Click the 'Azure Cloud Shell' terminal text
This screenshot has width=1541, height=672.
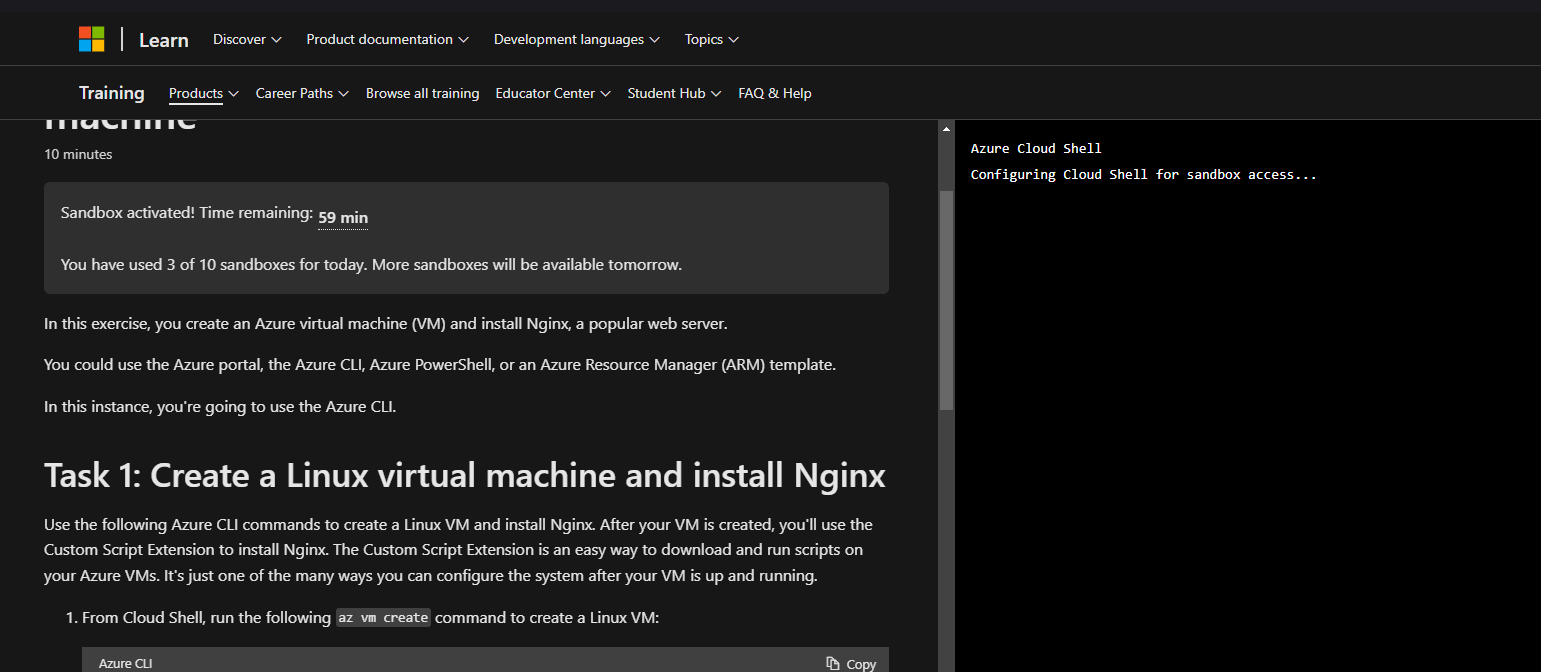coord(1036,148)
